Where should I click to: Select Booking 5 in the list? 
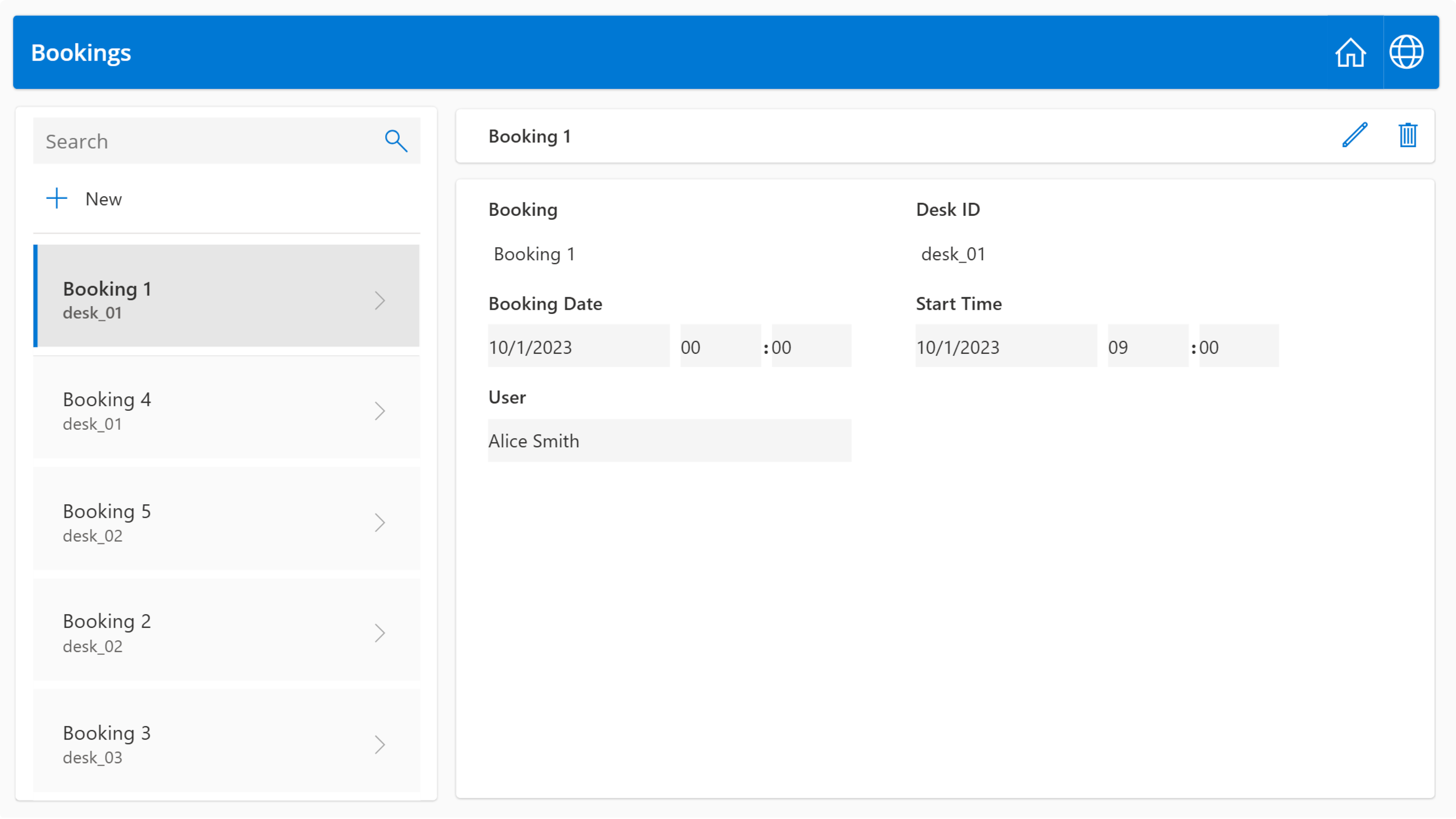[x=227, y=518]
